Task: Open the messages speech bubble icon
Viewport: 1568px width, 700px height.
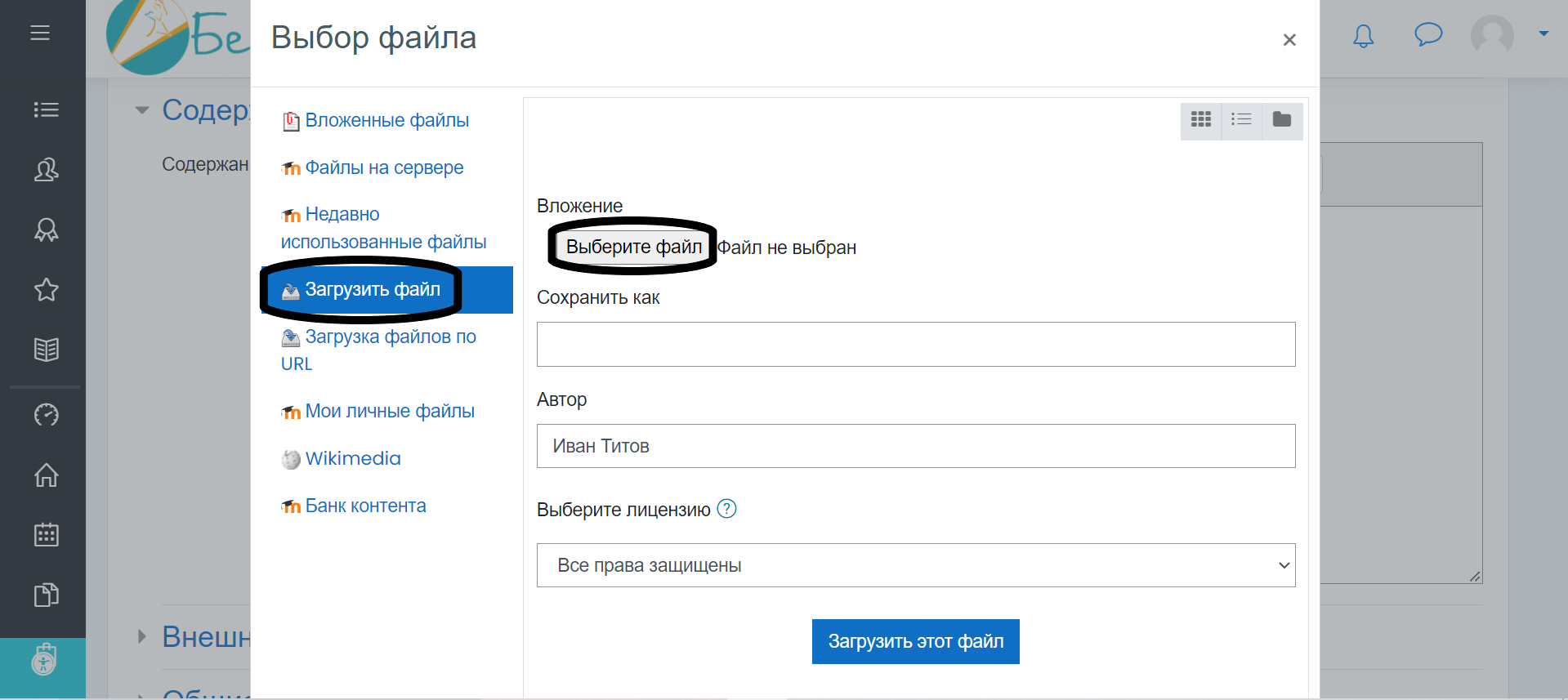Action: 1427,34
